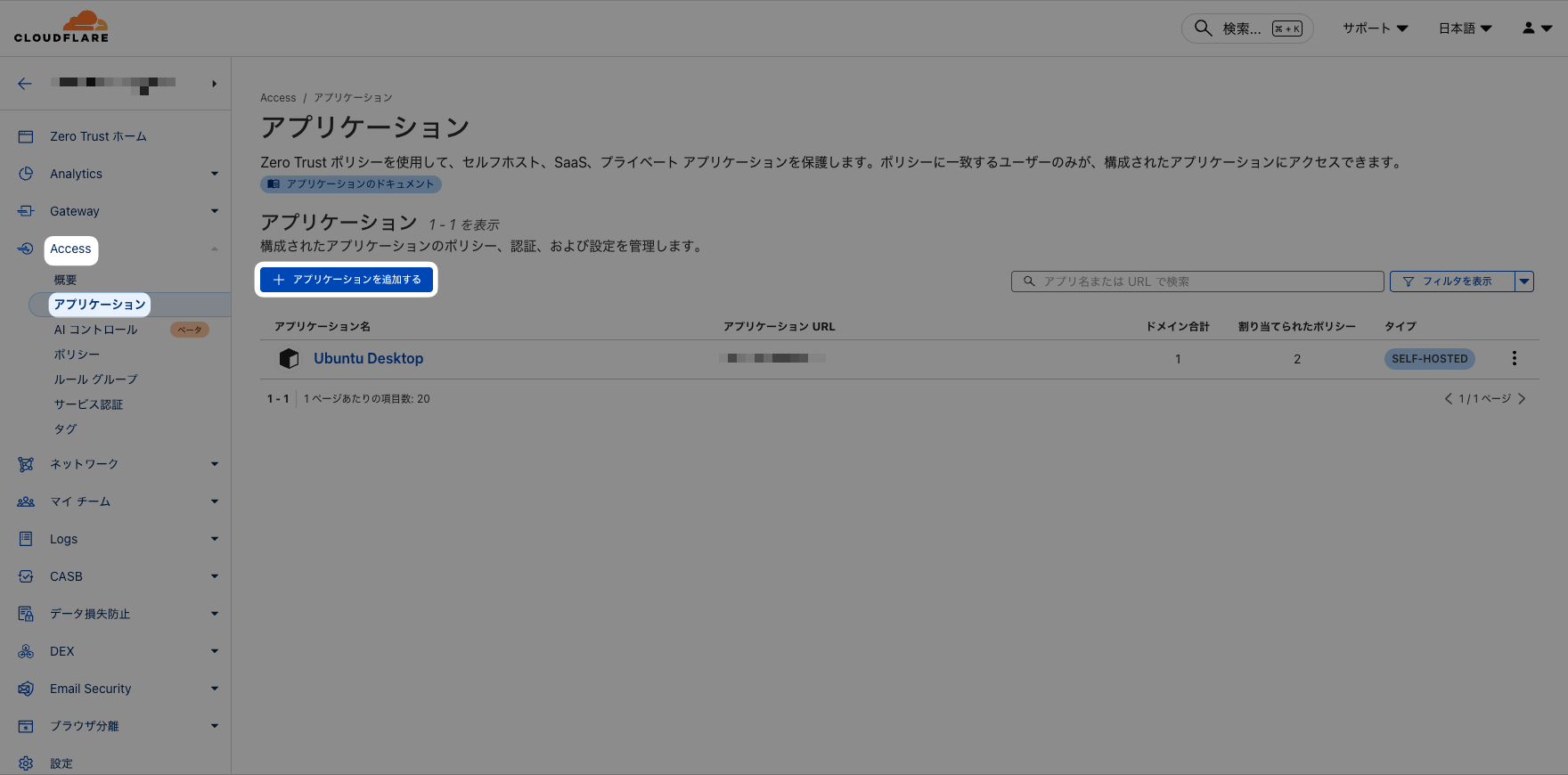1568x775 pixels.
Task: Click the 設定 sidebar link
Action: [x=61, y=763]
